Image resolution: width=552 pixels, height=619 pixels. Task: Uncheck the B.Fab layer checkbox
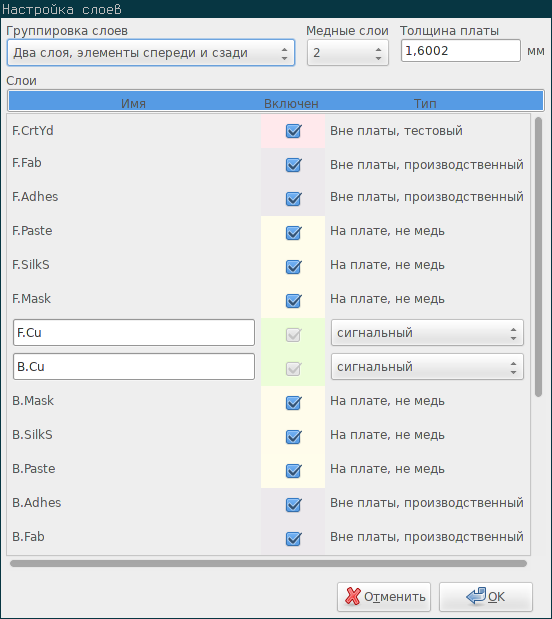293,538
